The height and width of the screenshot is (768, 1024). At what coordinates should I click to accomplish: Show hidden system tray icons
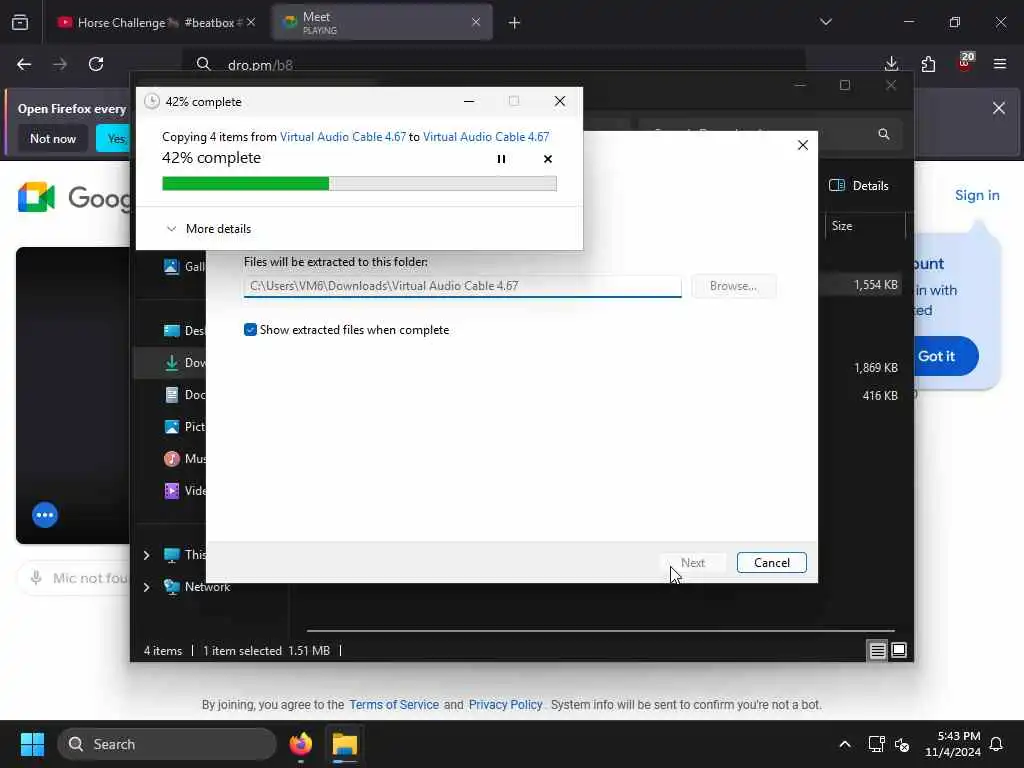(x=844, y=744)
